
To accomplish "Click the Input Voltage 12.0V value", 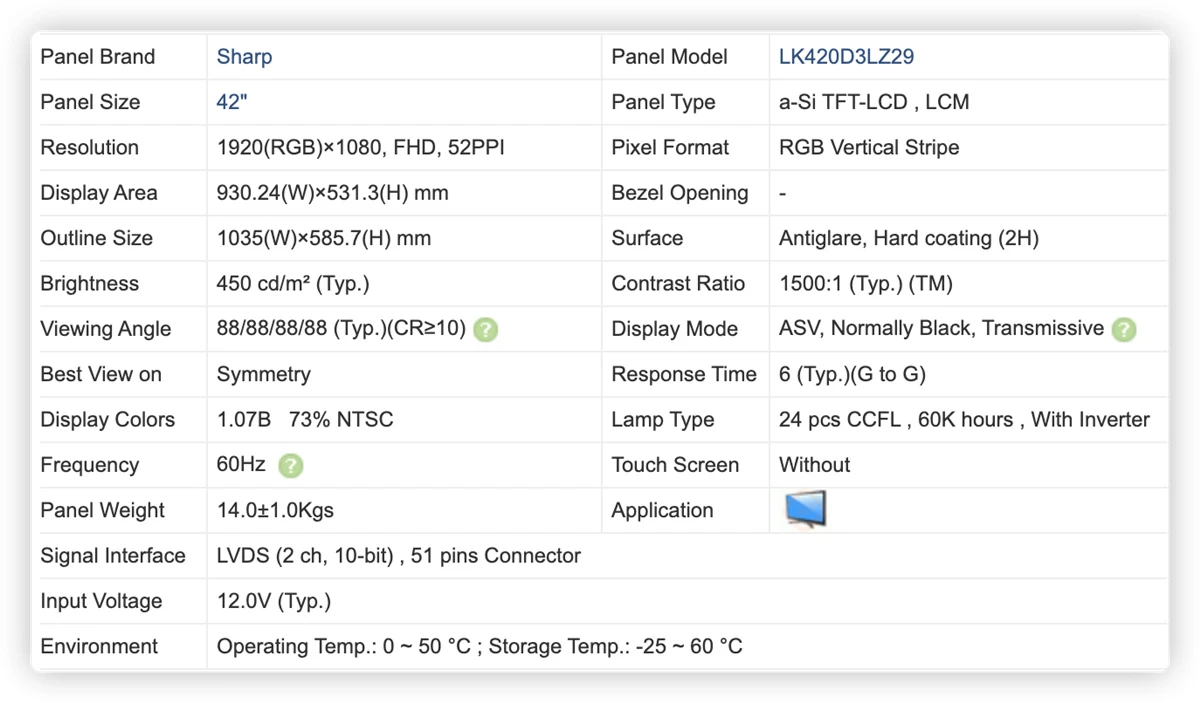I will click(274, 601).
